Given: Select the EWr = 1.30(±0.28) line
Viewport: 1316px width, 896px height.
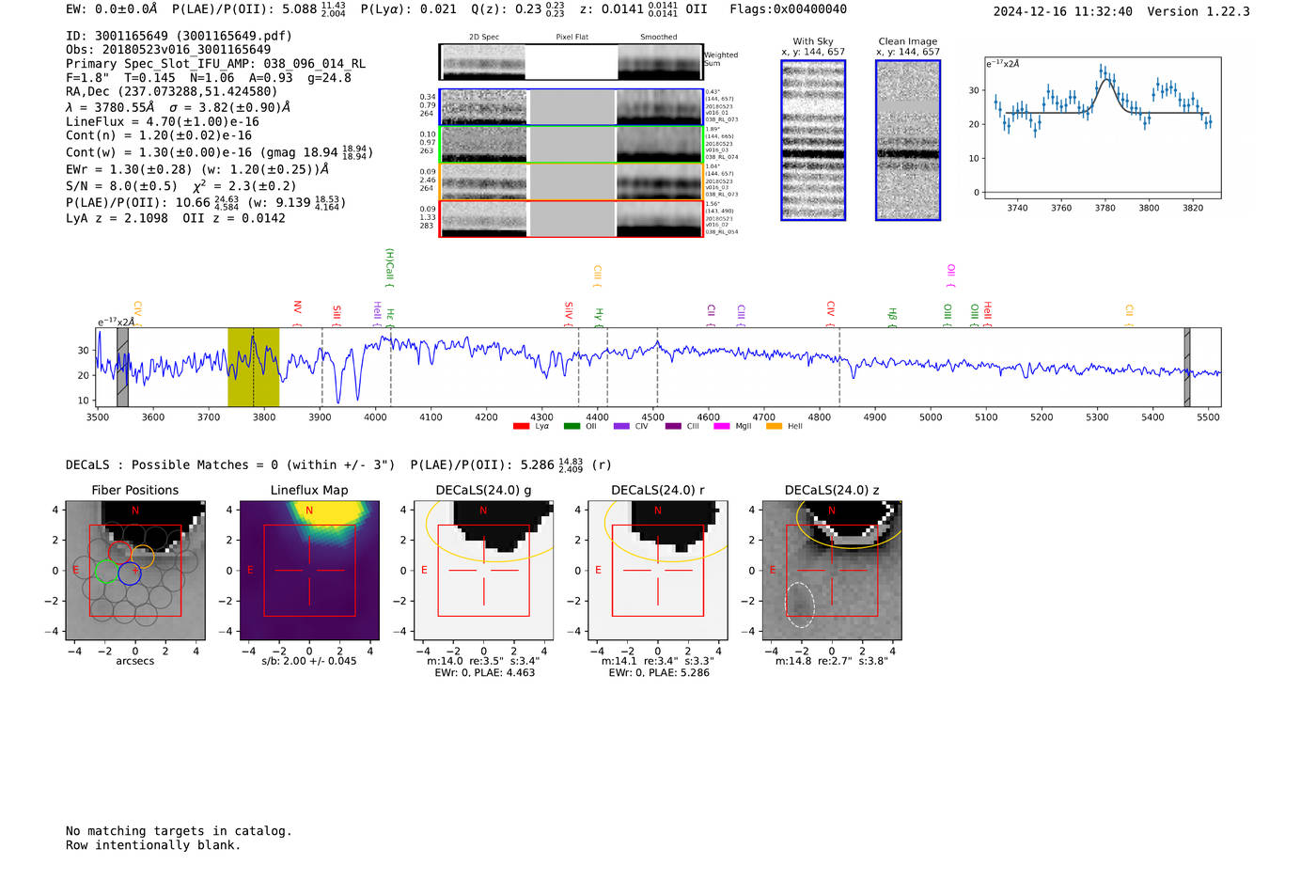Looking at the screenshot, I should click(x=197, y=169).
